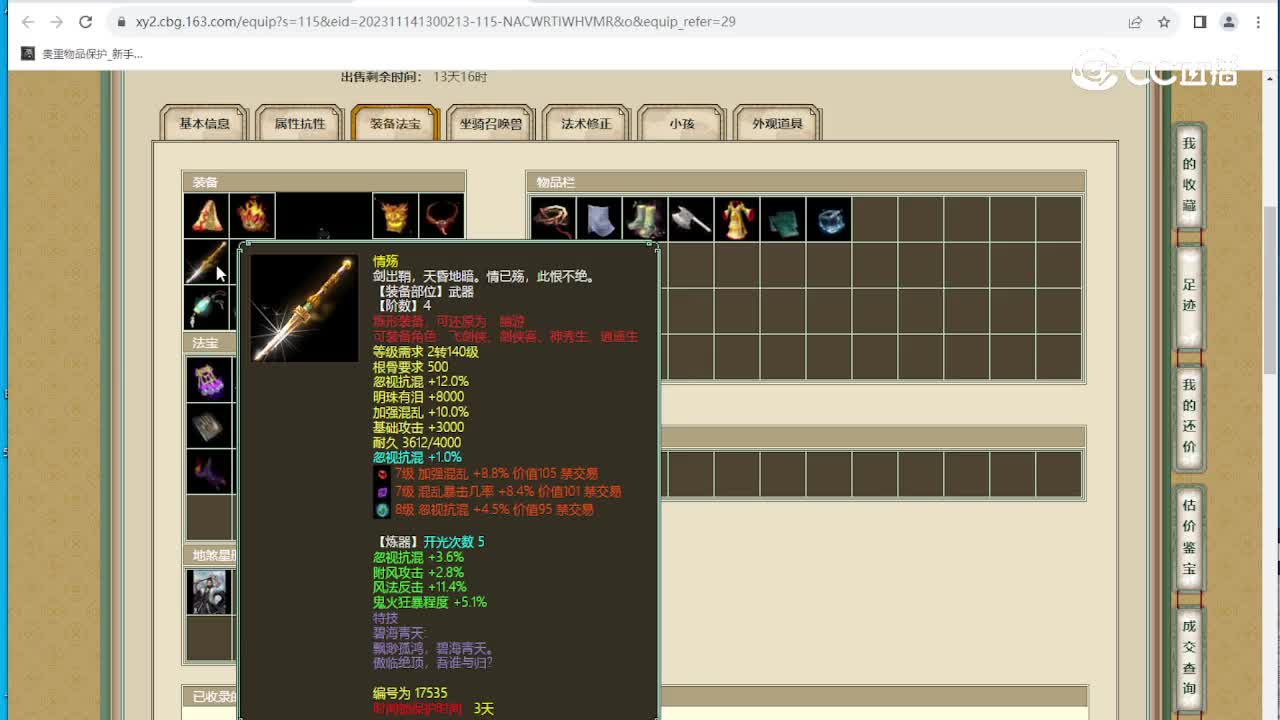Click the 编号为 17535 text
Screen dimensions: 1280x720
click(410, 693)
